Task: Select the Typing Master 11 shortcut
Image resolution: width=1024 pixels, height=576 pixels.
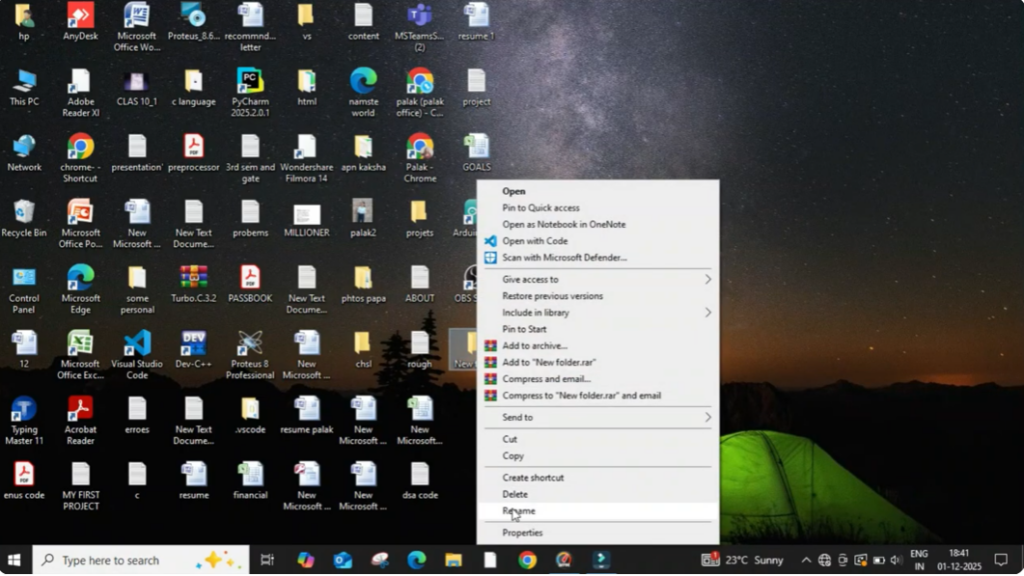Action: point(24,410)
